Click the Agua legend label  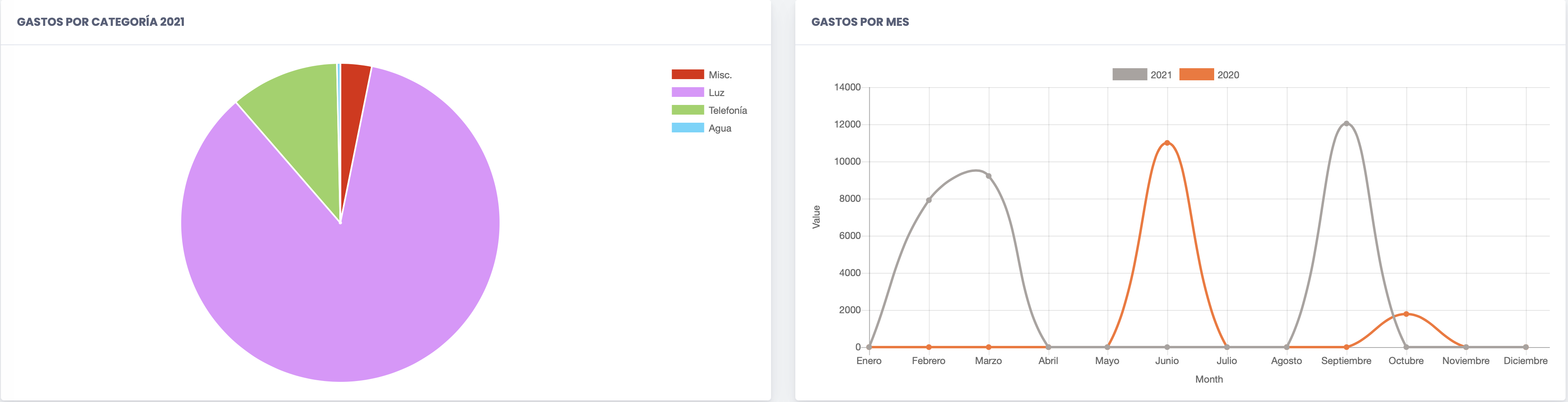pos(719,128)
